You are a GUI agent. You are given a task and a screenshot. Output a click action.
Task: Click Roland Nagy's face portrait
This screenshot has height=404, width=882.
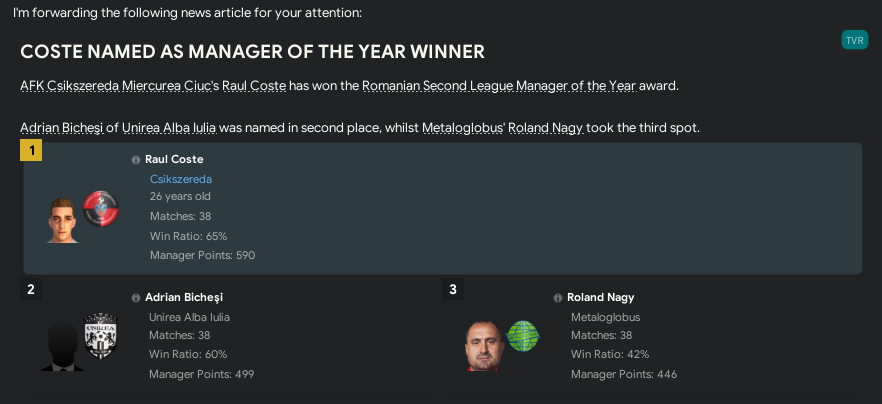(484, 345)
